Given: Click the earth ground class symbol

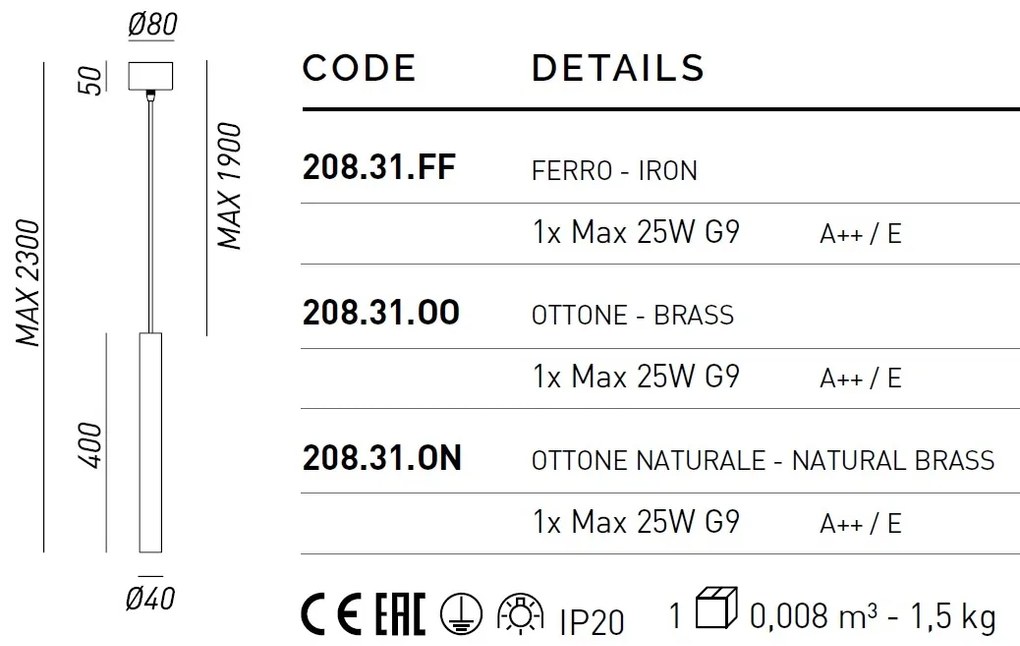Looking at the screenshot, I should tap(461, 615).
